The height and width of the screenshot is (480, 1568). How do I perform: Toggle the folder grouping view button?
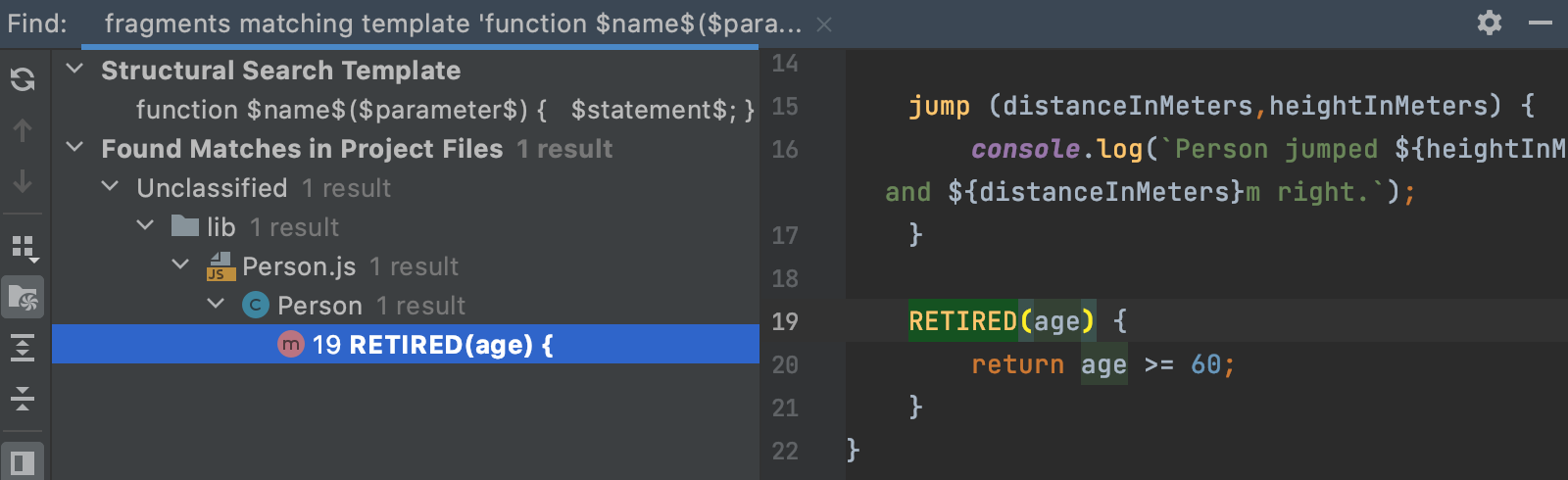click(23, 297)
